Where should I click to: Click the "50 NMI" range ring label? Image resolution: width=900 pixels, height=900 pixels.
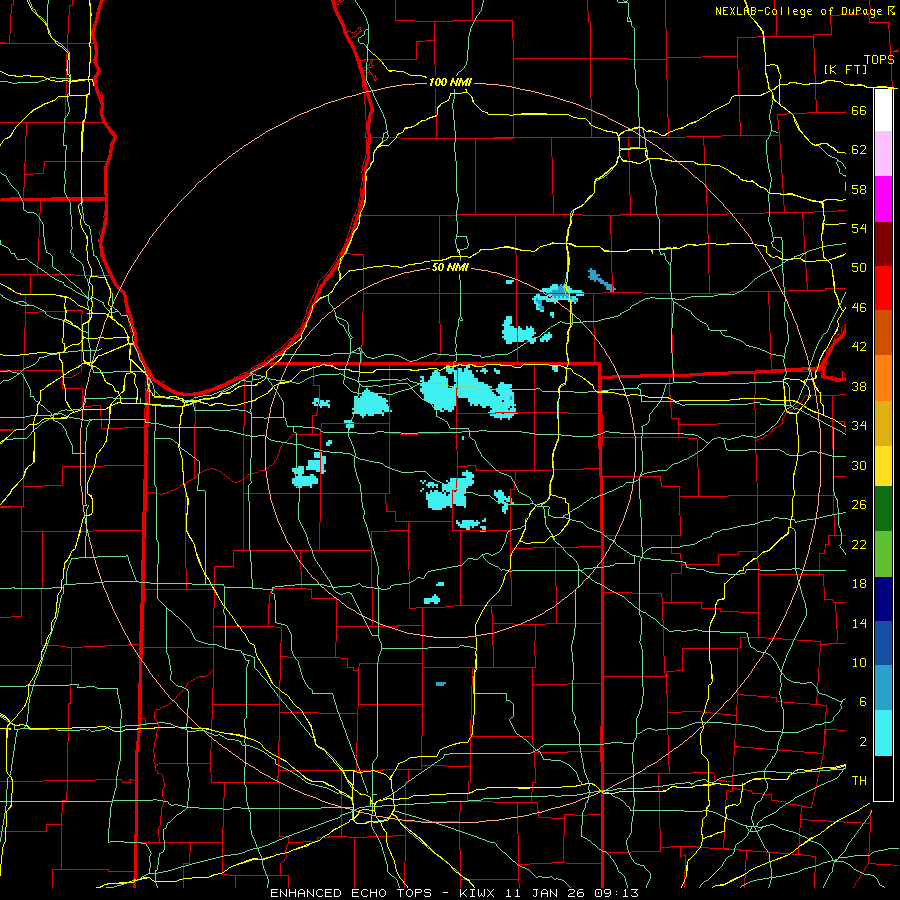[x=450, y=267]
